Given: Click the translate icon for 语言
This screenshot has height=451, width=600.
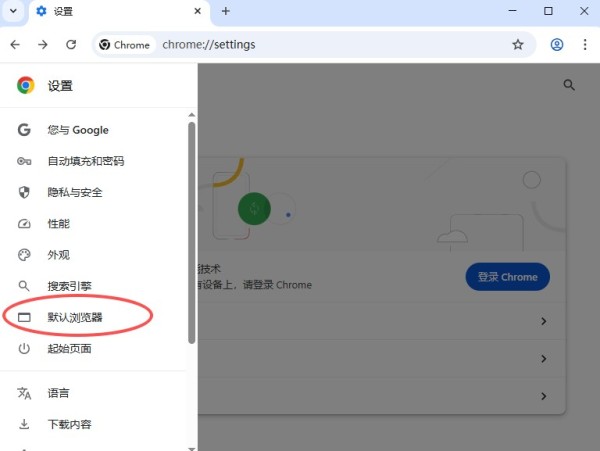Looking at the screenshot, I should (24, 393).
